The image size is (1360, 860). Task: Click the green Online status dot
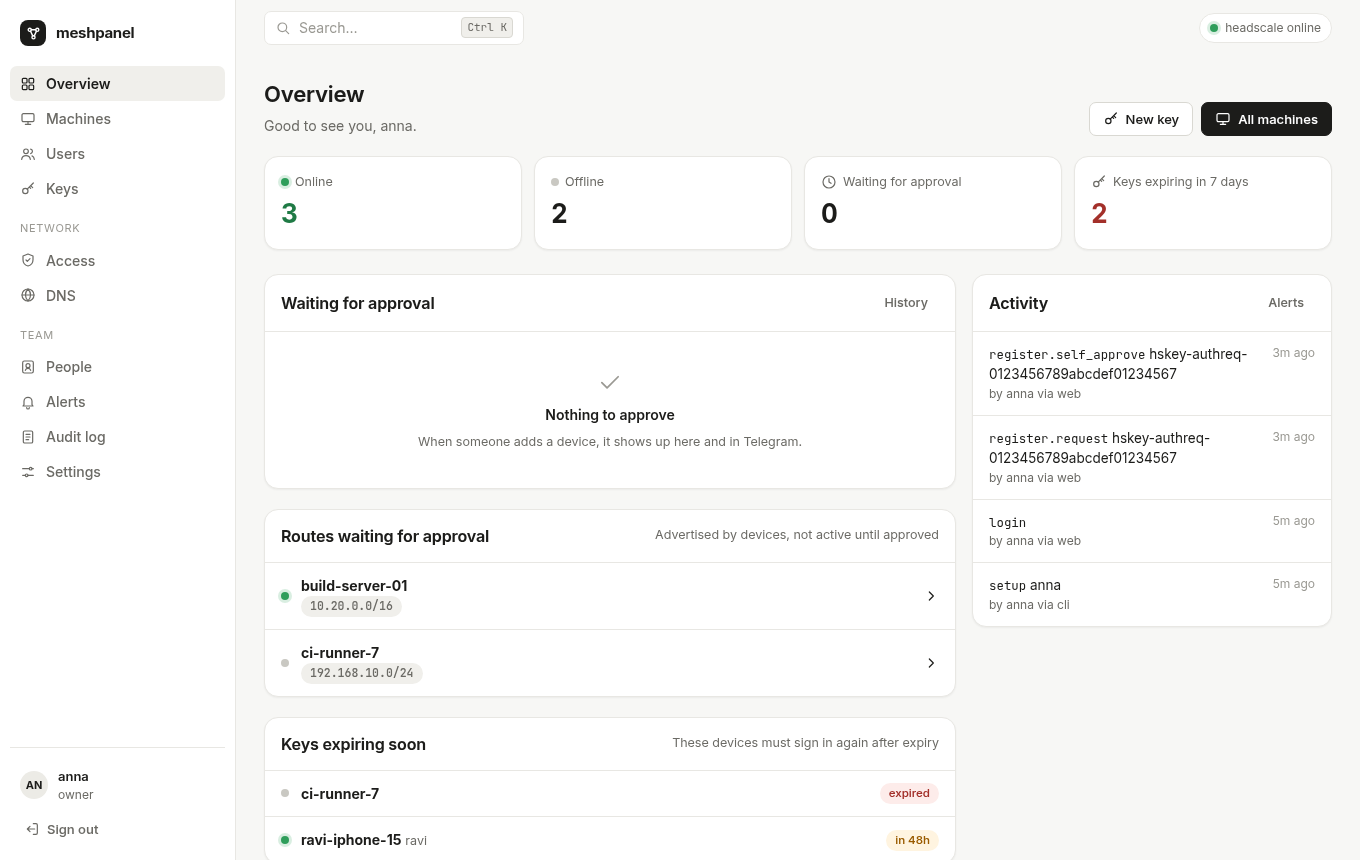[285, 182]
